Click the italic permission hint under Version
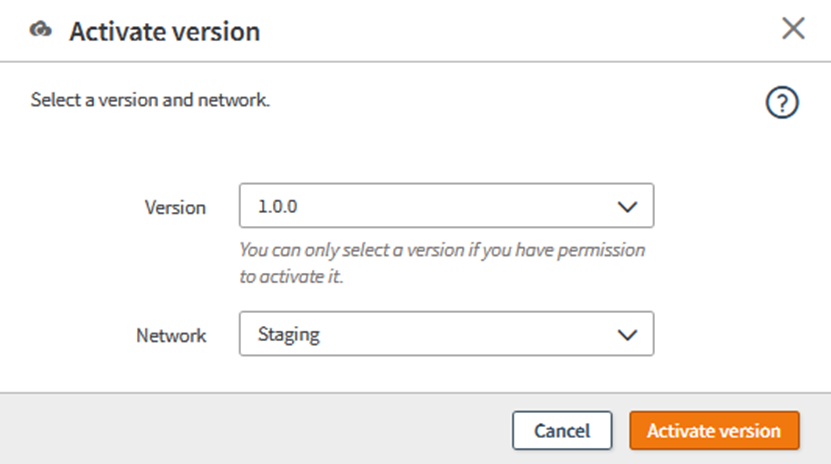The height and width of the screenshot is (464, 831). click(x=442, y=263)
